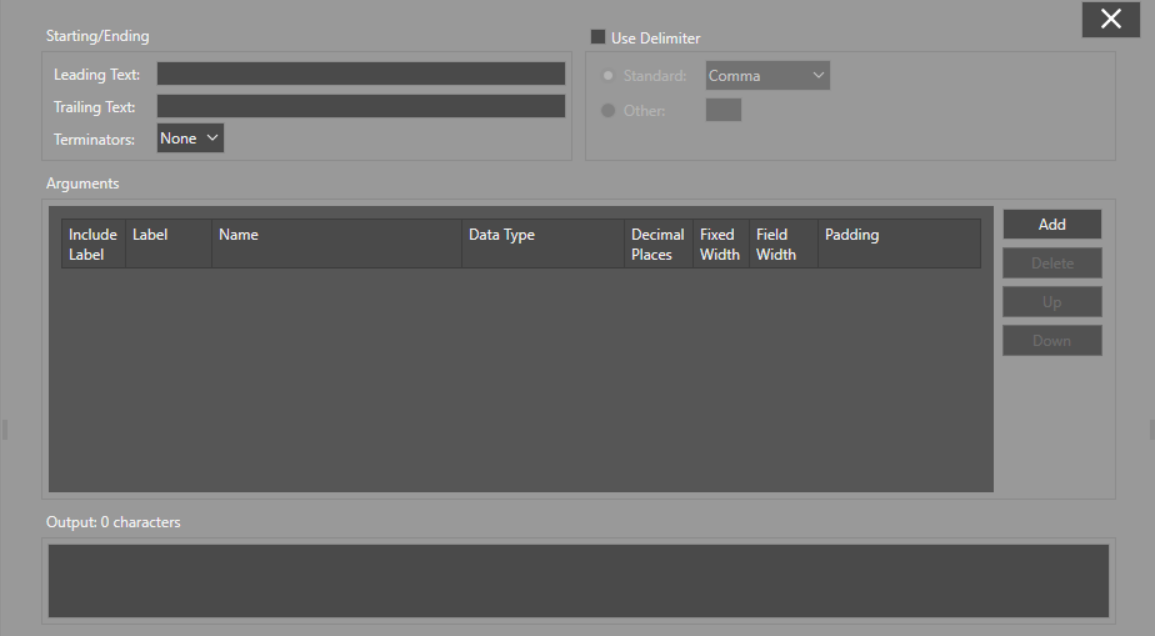This screenshot has width=1155, height=636.
Task: Click in the Trailing Text field
Action: [x=360, y=106]
